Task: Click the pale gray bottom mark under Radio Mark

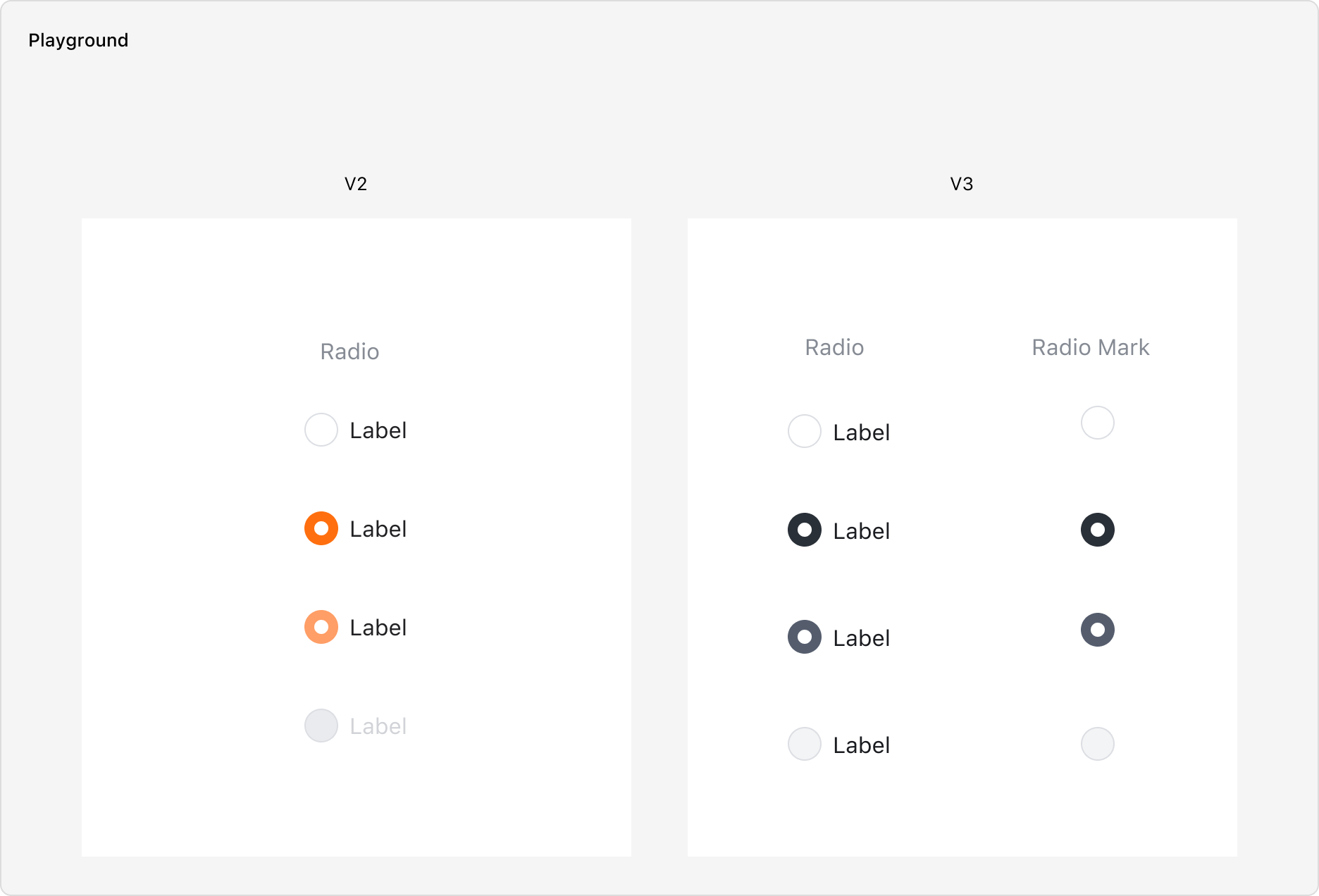Action: click(1098, 744)
